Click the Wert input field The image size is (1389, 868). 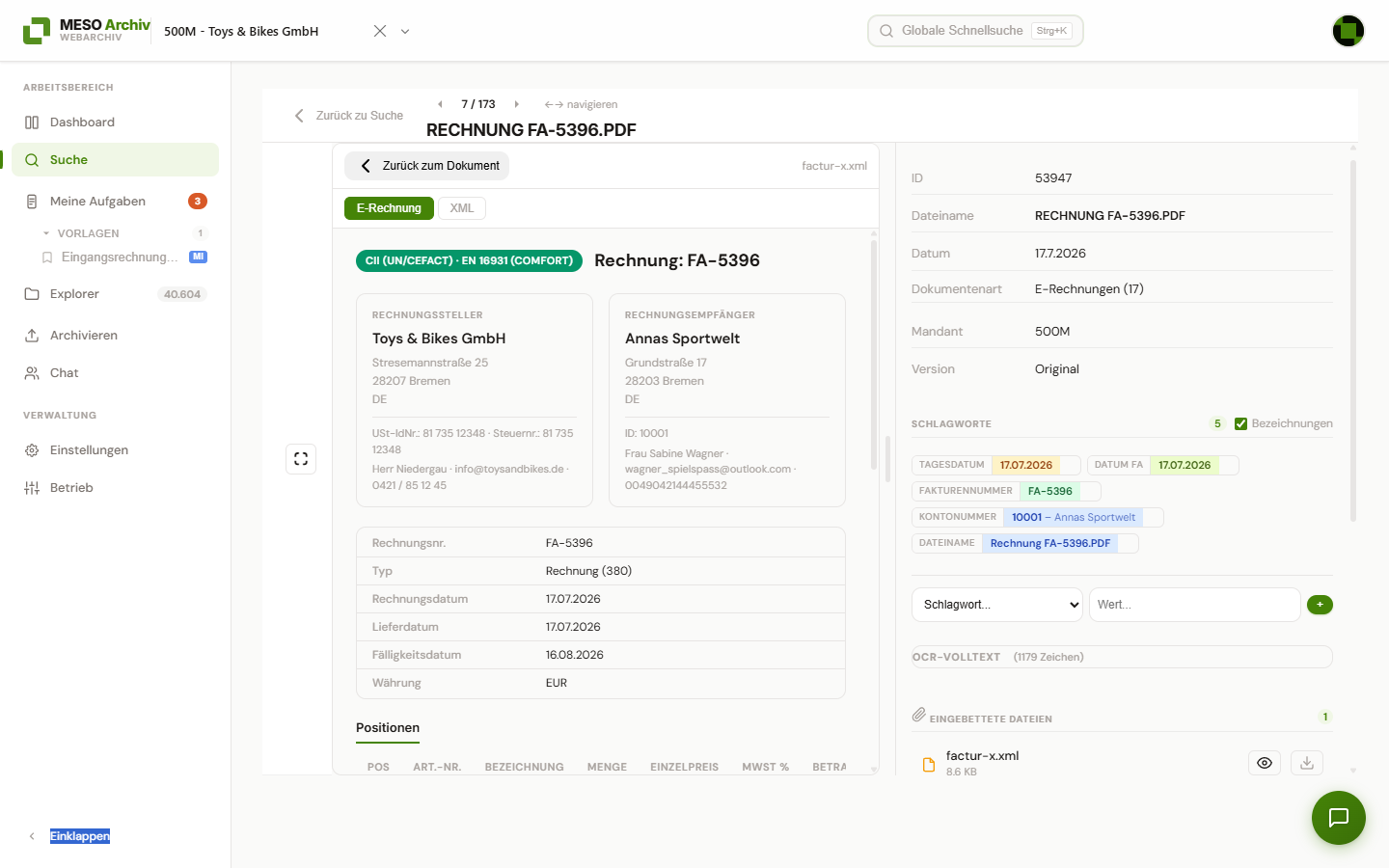[x=1194, y=605]
